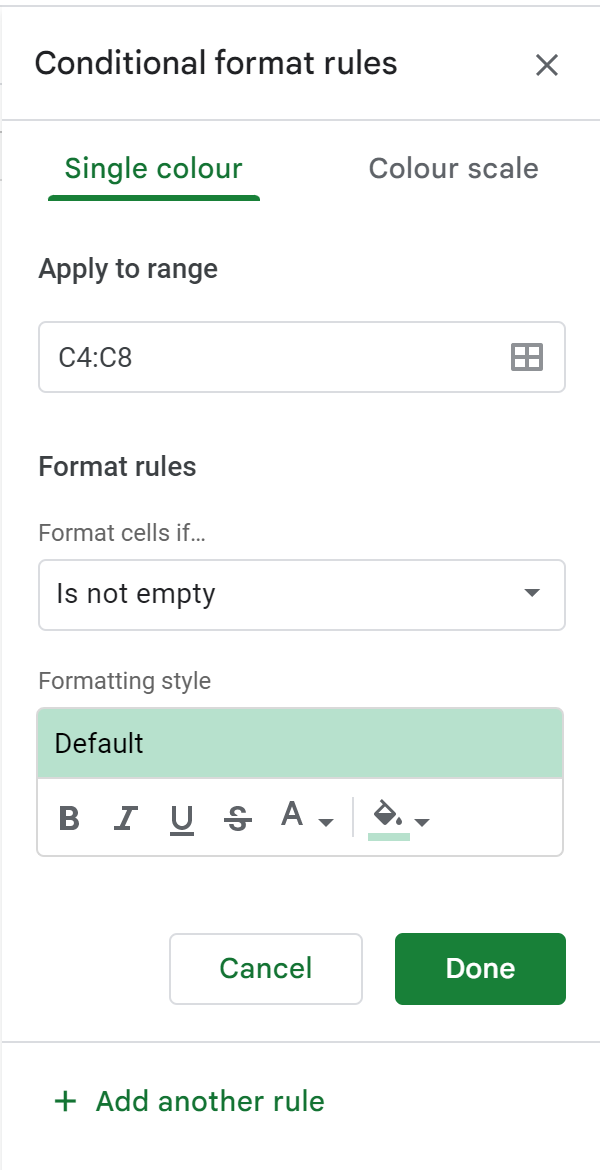Click the green Default style preview swatch

click(300, 743)
